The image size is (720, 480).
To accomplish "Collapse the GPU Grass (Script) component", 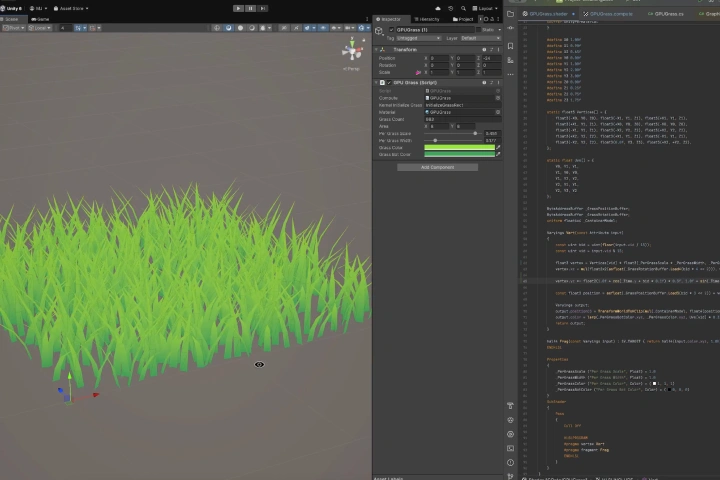I will pyautogui.click(x=376, y=83).
